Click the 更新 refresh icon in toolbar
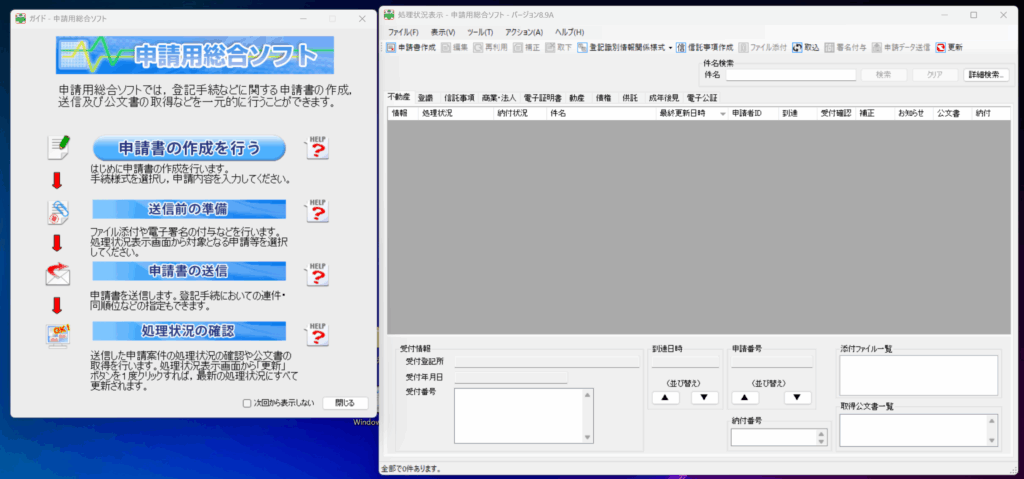Screen dimensions: 1024x479 pos(941,47)
